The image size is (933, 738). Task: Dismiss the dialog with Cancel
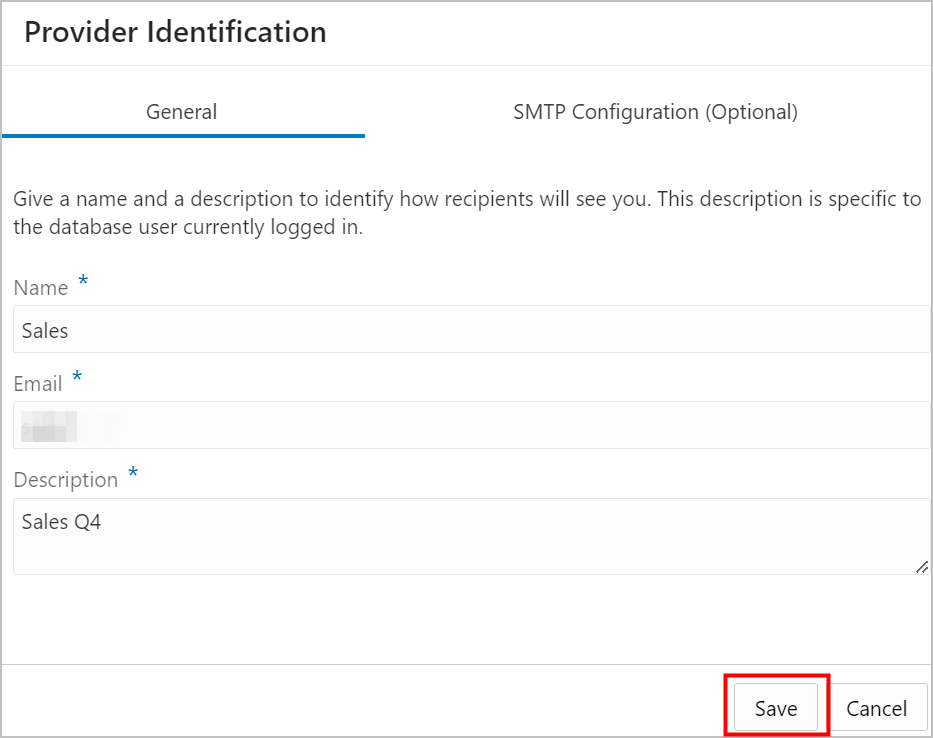(877, 707)
